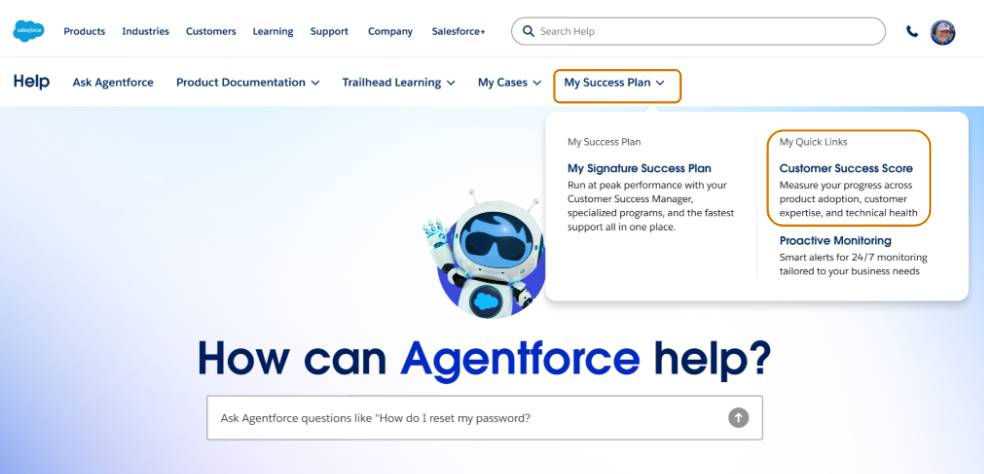Screen dimensions: 984x474
Task: Click the Salesforce cloud logo
Action: pyautogui.click(x=29, y=31)
